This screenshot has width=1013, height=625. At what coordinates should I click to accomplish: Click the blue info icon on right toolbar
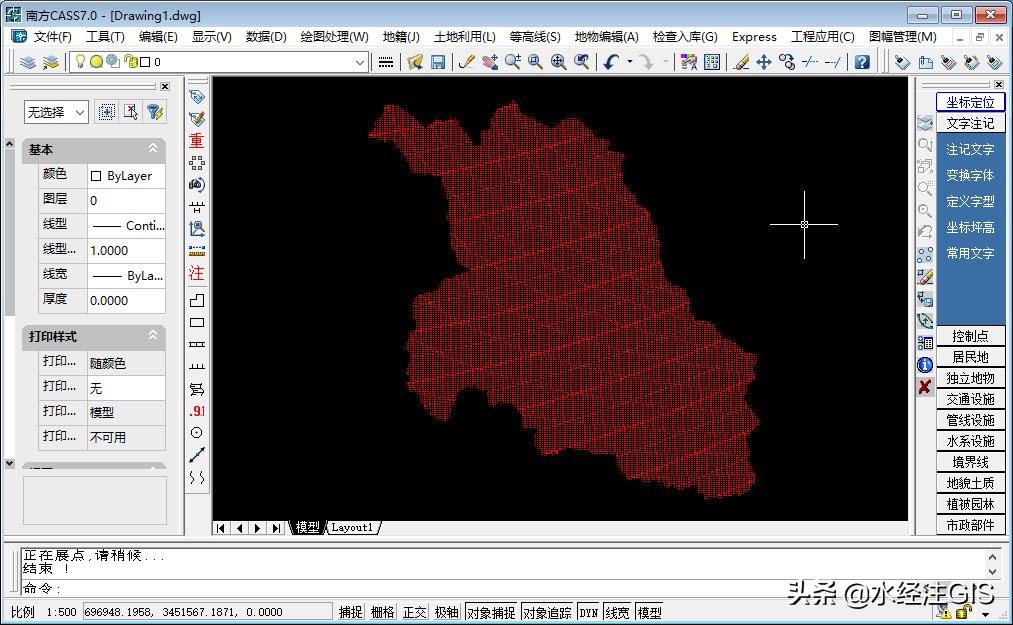(x=925, y=365)
